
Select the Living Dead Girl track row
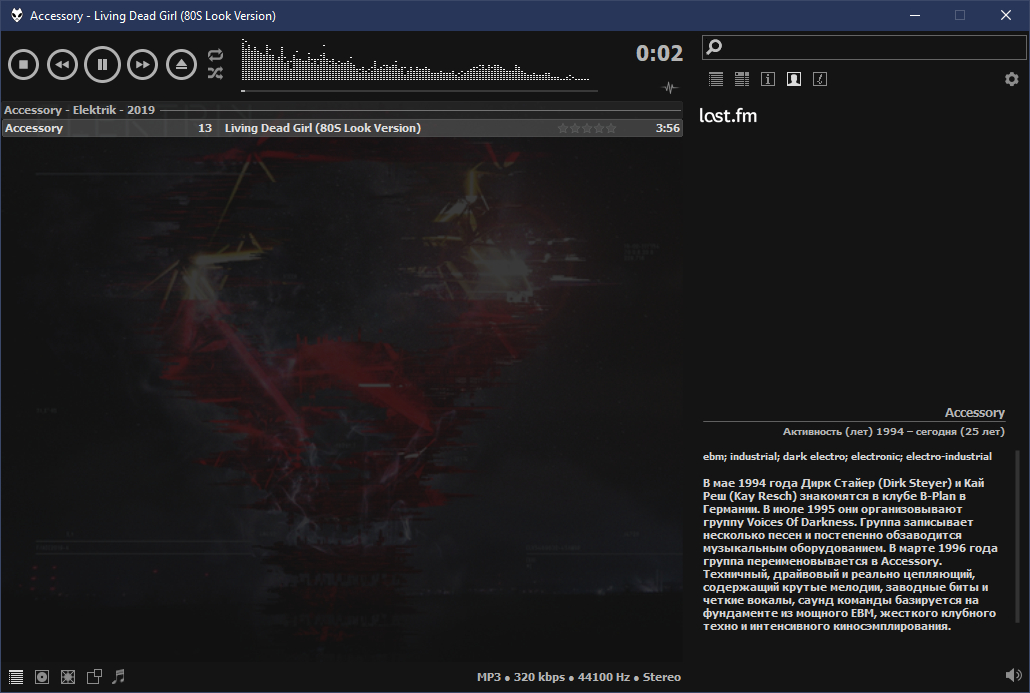click(342, 128)
